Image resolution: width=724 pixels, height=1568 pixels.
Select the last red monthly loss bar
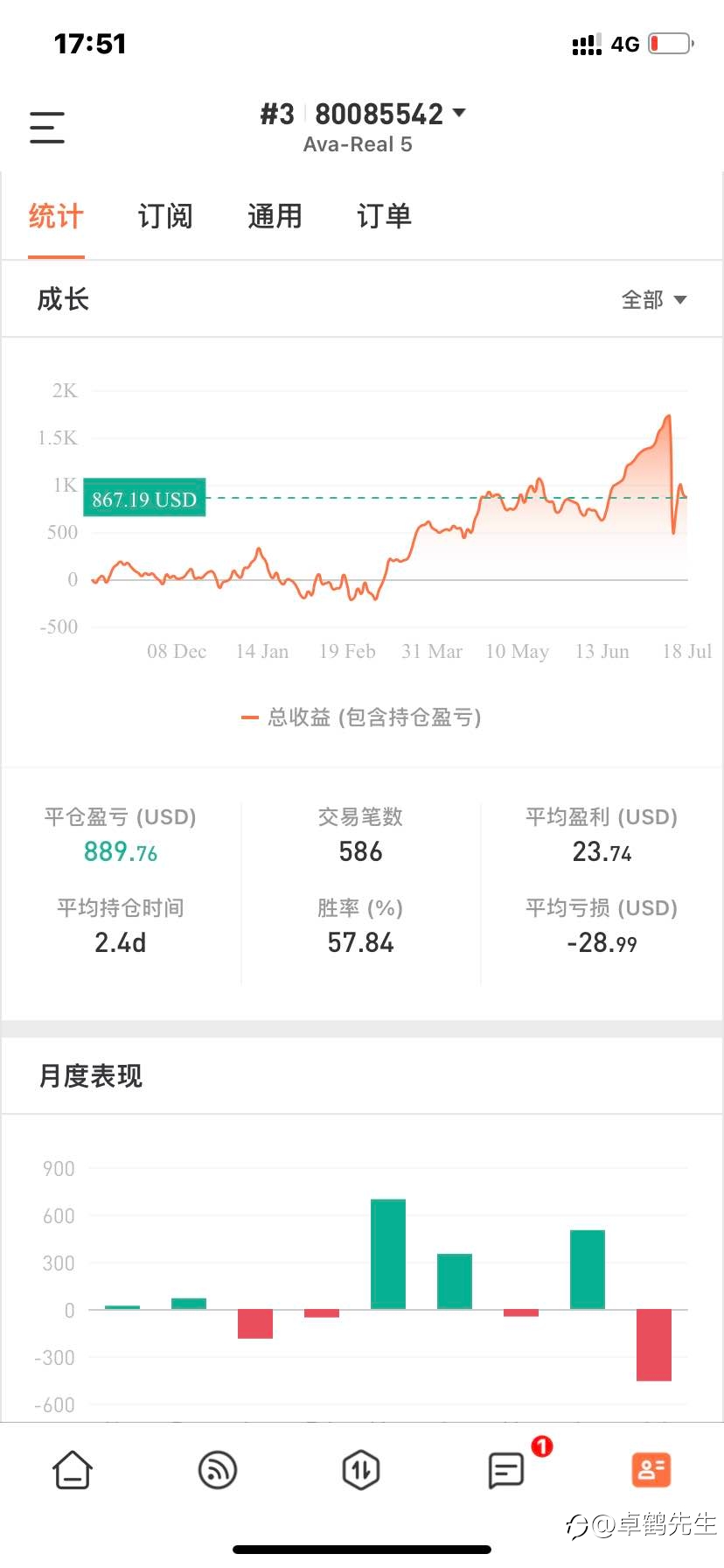pos(654,1345)
